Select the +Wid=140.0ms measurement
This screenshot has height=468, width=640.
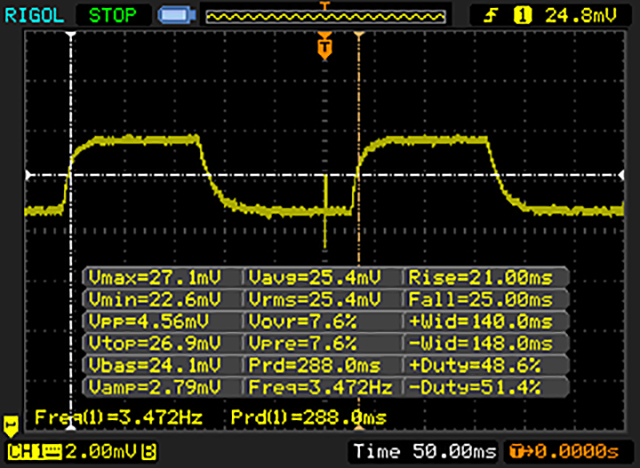pos(480,322)
